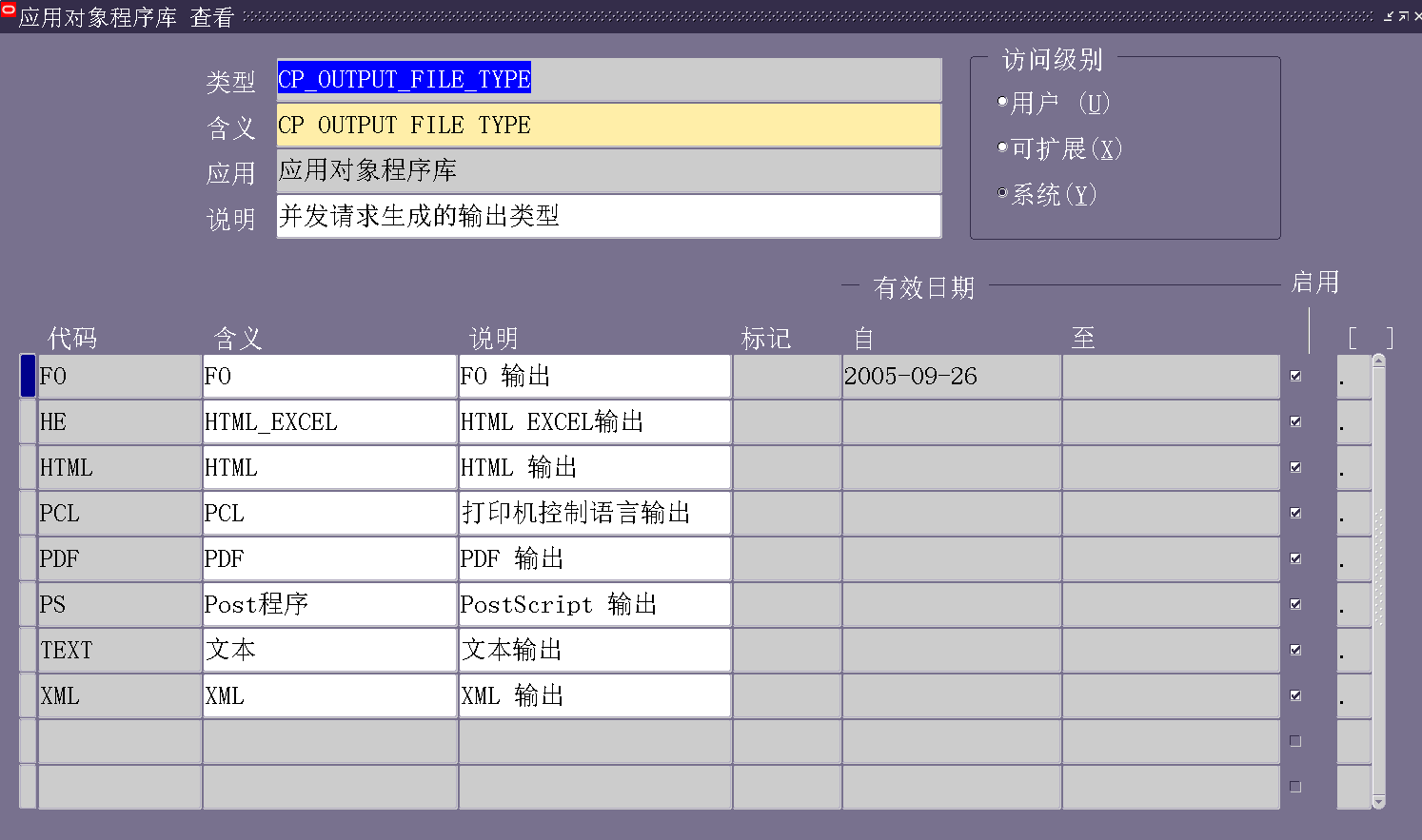This screenshot has width=1422, height=840.
Task: Click the 类型 field with CP_OUTPUT_FILE_TYPE
Action: coord(608,80)
